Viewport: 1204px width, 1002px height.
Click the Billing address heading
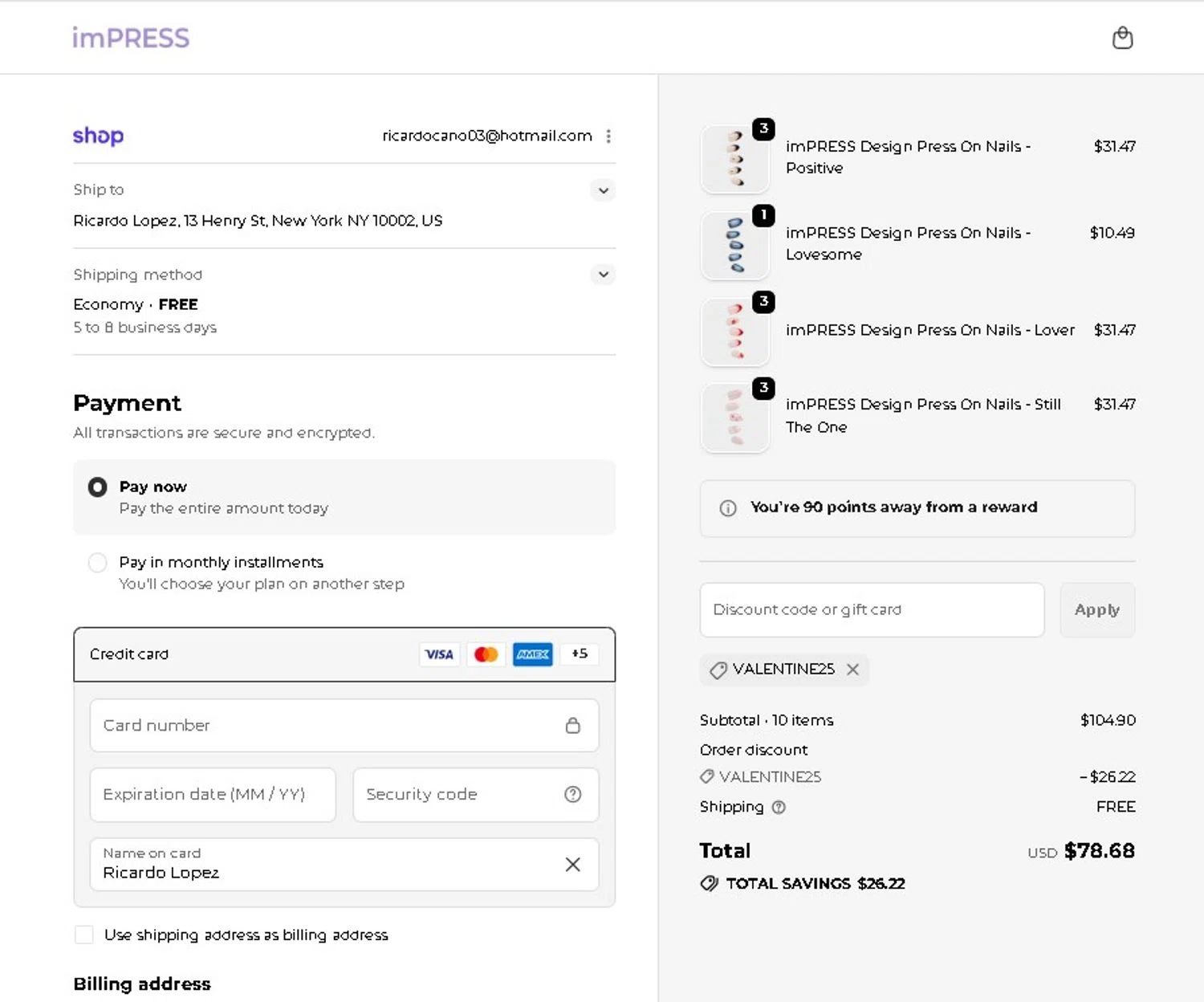[142, 984]
